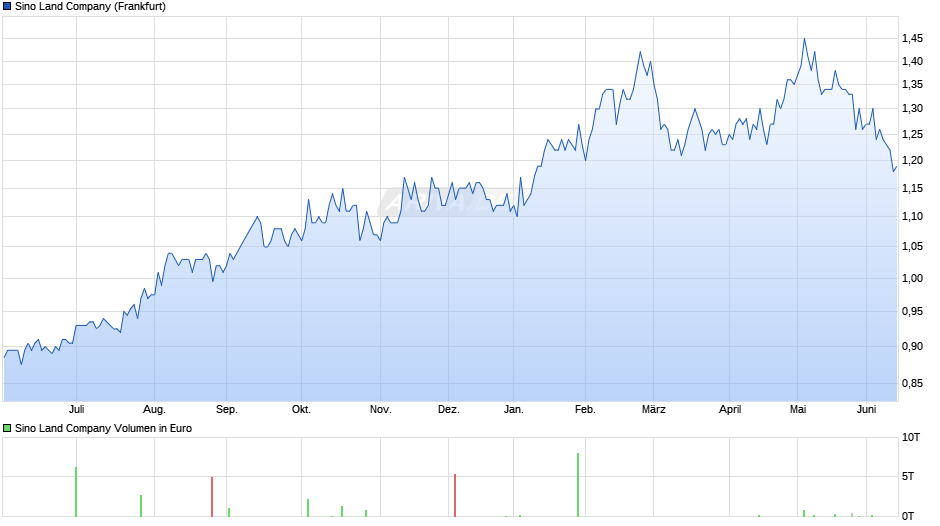The height and width of the screenshot is (526, 940).
Task: Click the 1,25 price axis value
Action: 912,134
